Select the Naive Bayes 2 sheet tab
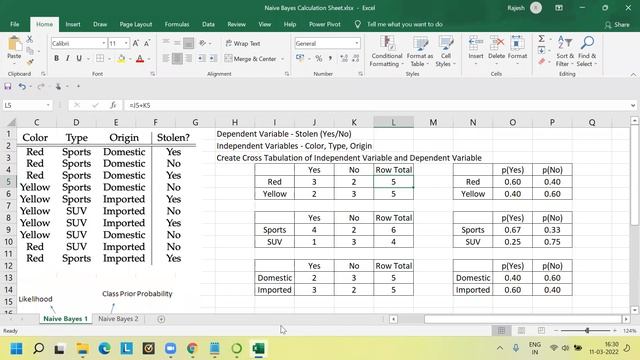The image size is (640, 360). click(x=118, y=319)
